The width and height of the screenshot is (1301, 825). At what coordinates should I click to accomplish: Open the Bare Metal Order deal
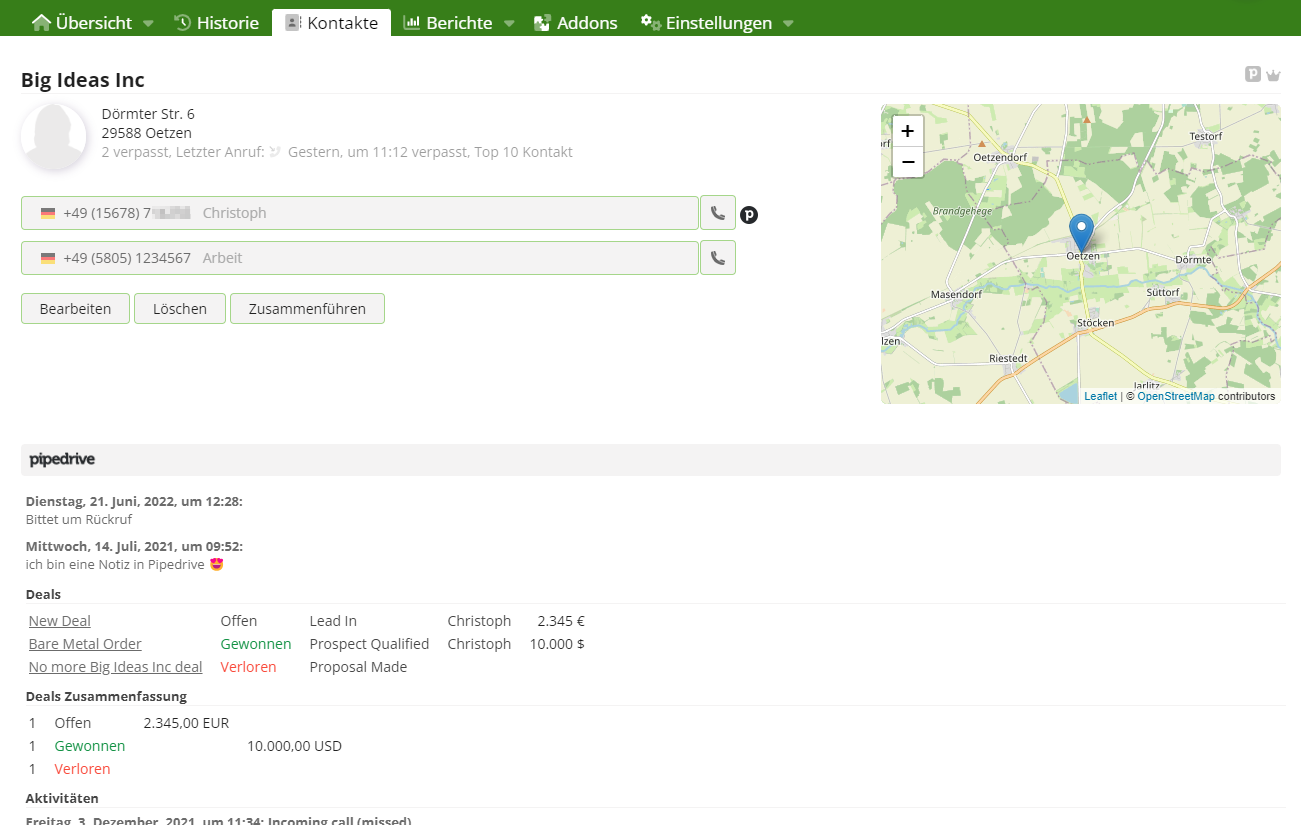click(85, 644)
